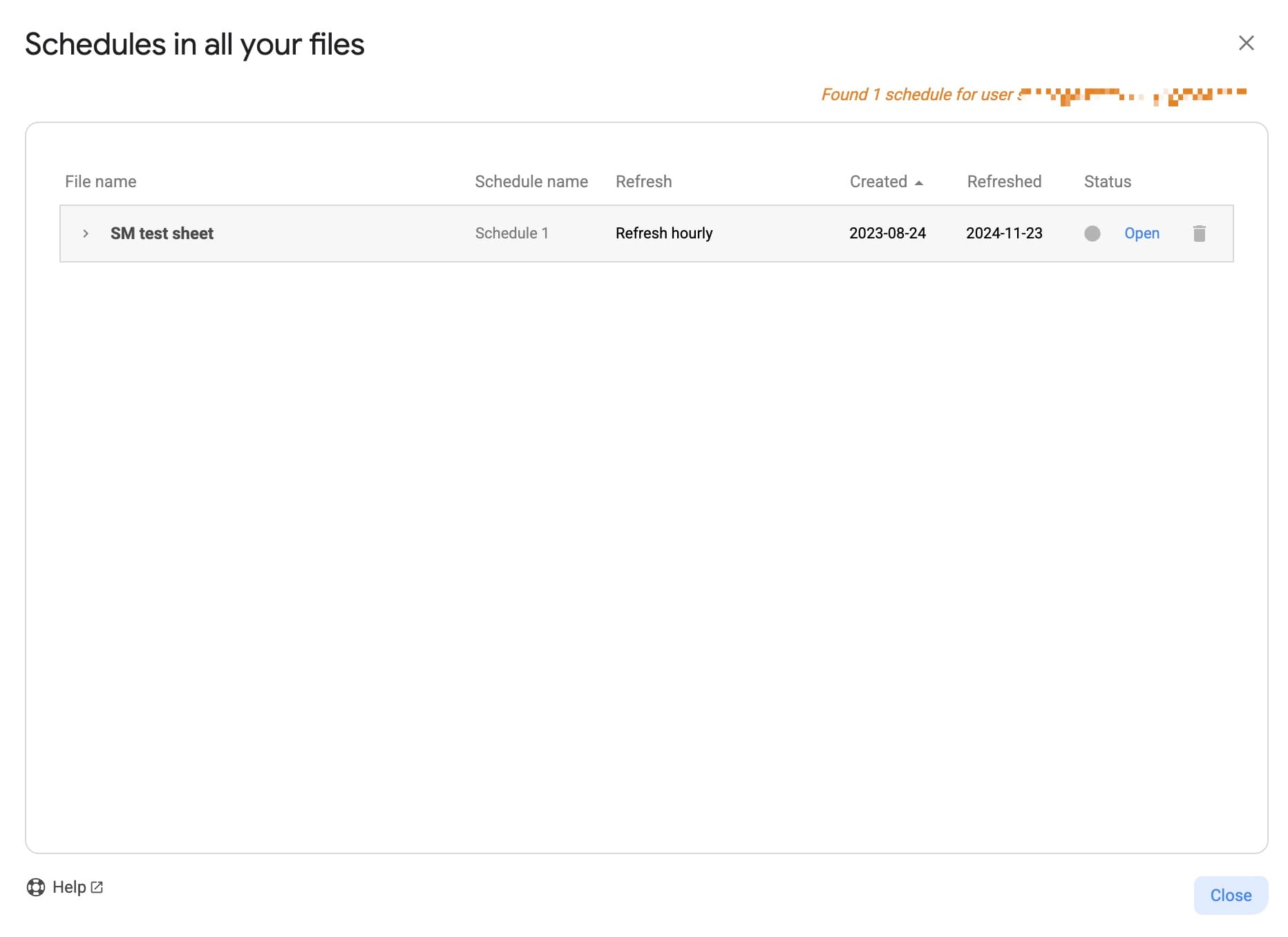Sort by Refresh column header
The height and width of the screenshot is (937, 1288).
pyautogui.click(x=643, y=182)
